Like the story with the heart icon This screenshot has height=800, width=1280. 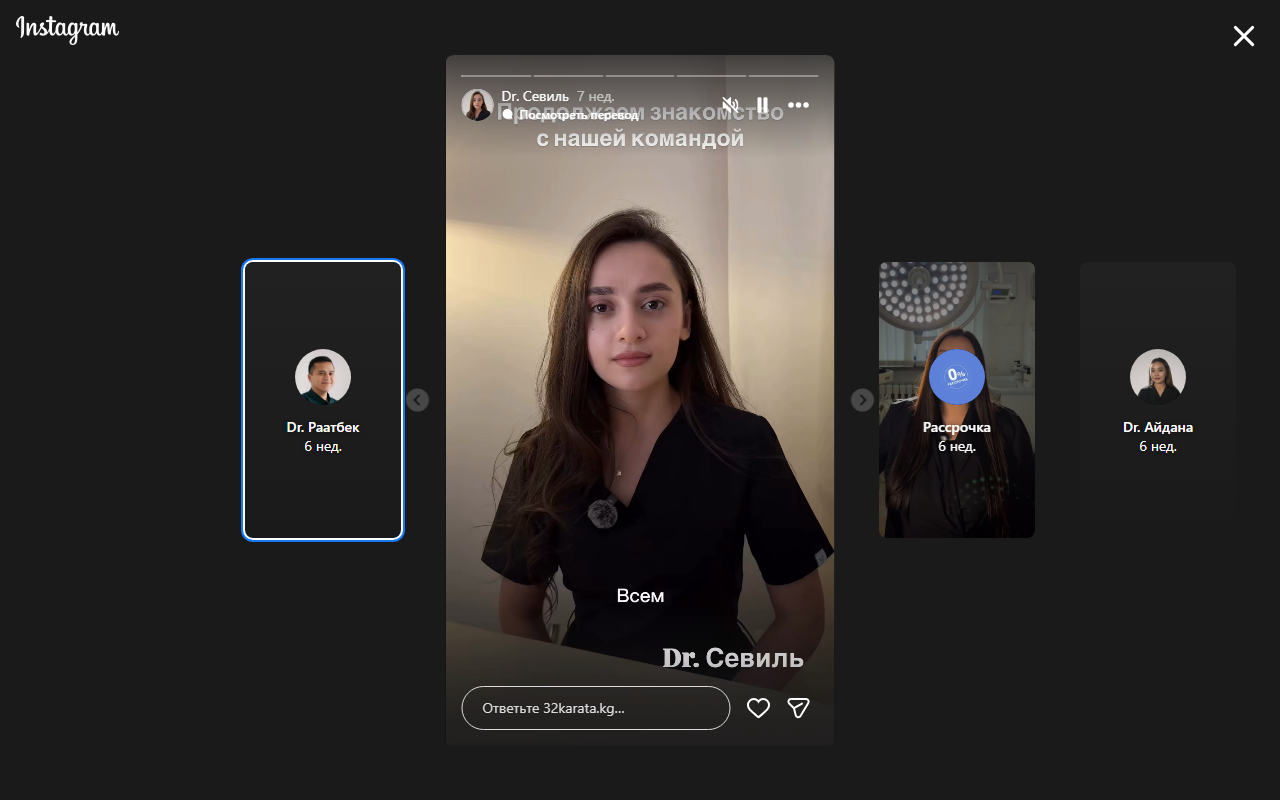(758, 708)
